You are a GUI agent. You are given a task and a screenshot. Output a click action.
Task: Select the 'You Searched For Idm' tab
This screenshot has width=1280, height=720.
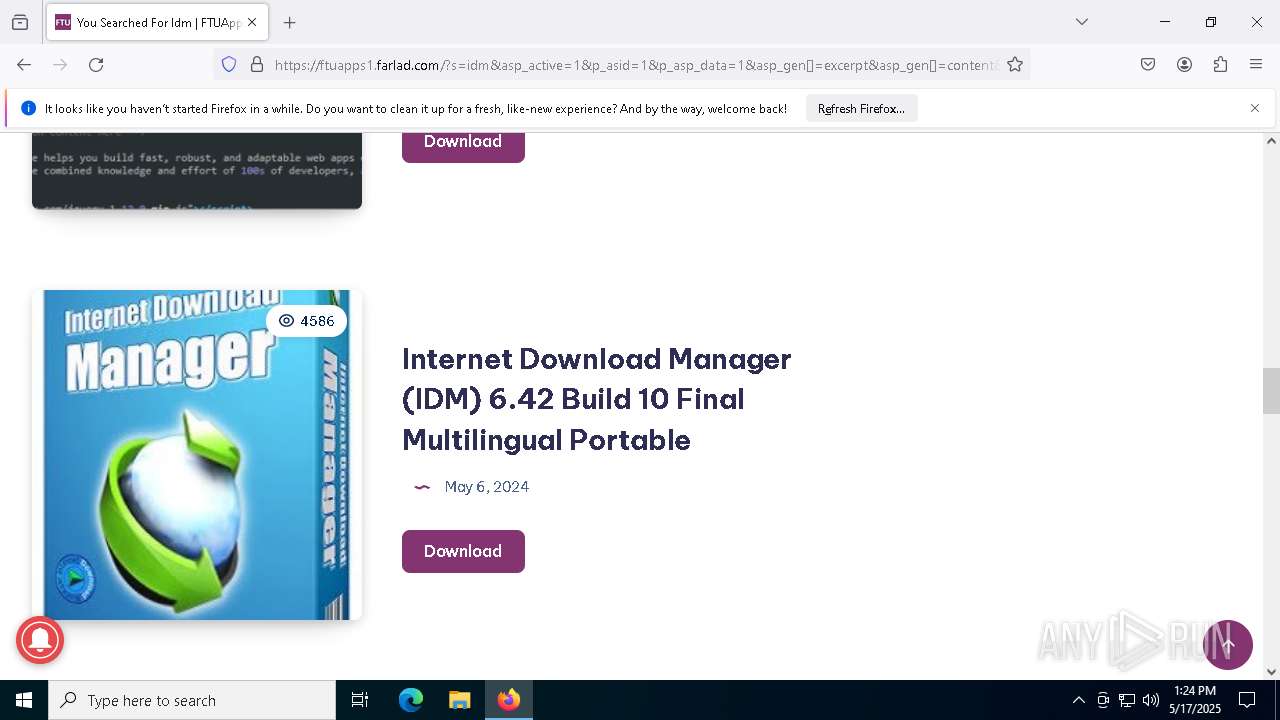157,22
